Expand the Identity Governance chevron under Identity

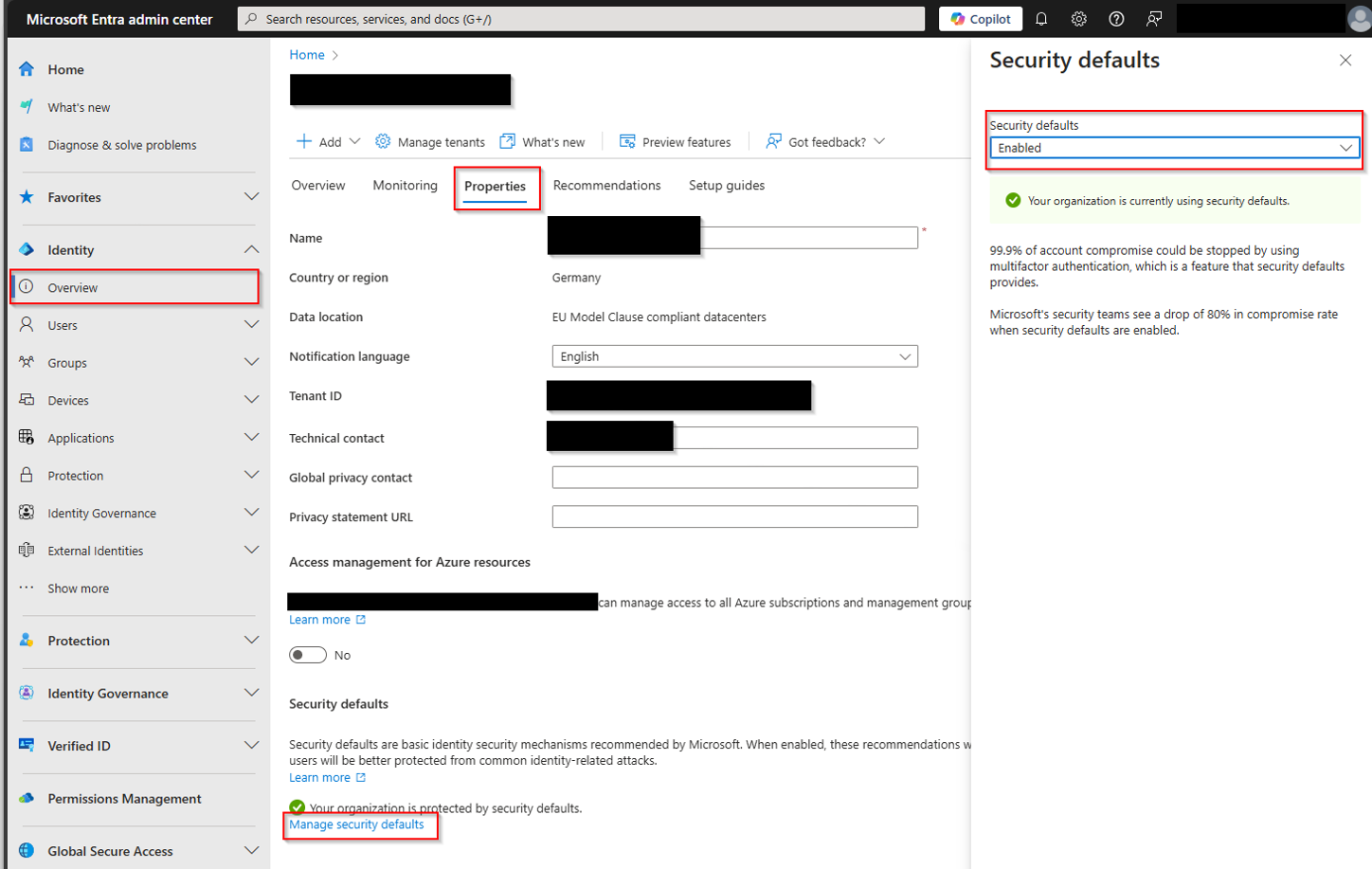[251, 513]
